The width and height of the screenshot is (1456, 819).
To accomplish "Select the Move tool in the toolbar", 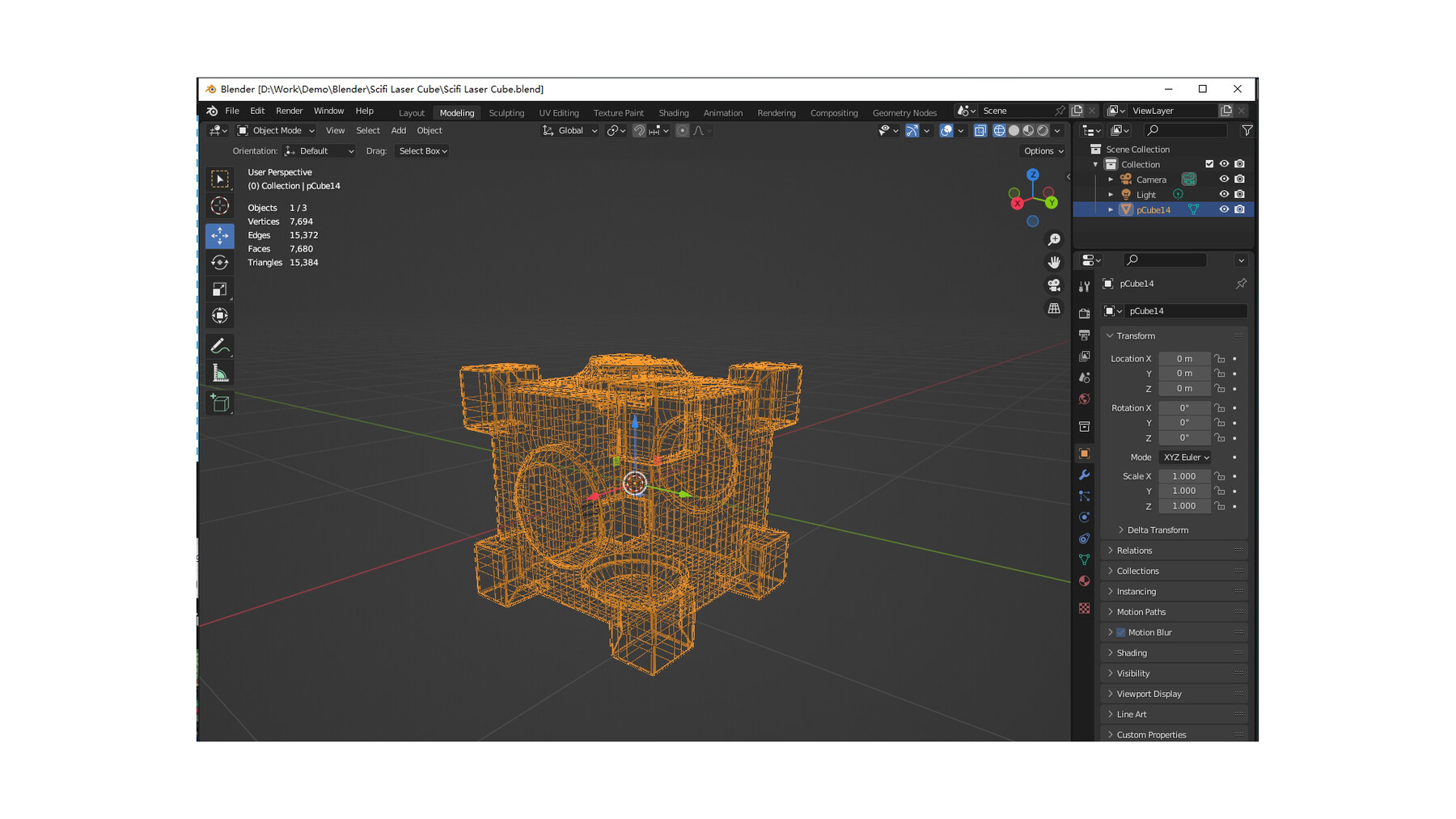I will tap(220, 235).
